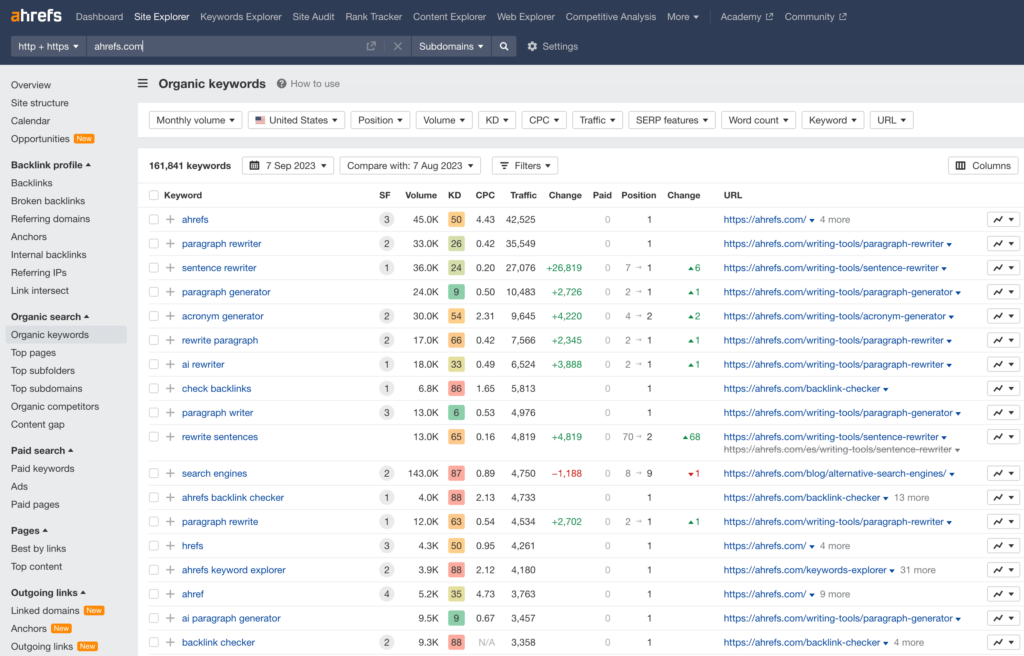Image resolution: width=1024 pixels, height=656 pixels.
Task: Check the 'ai rewriter' row checkbox
Action: [153, 365]
